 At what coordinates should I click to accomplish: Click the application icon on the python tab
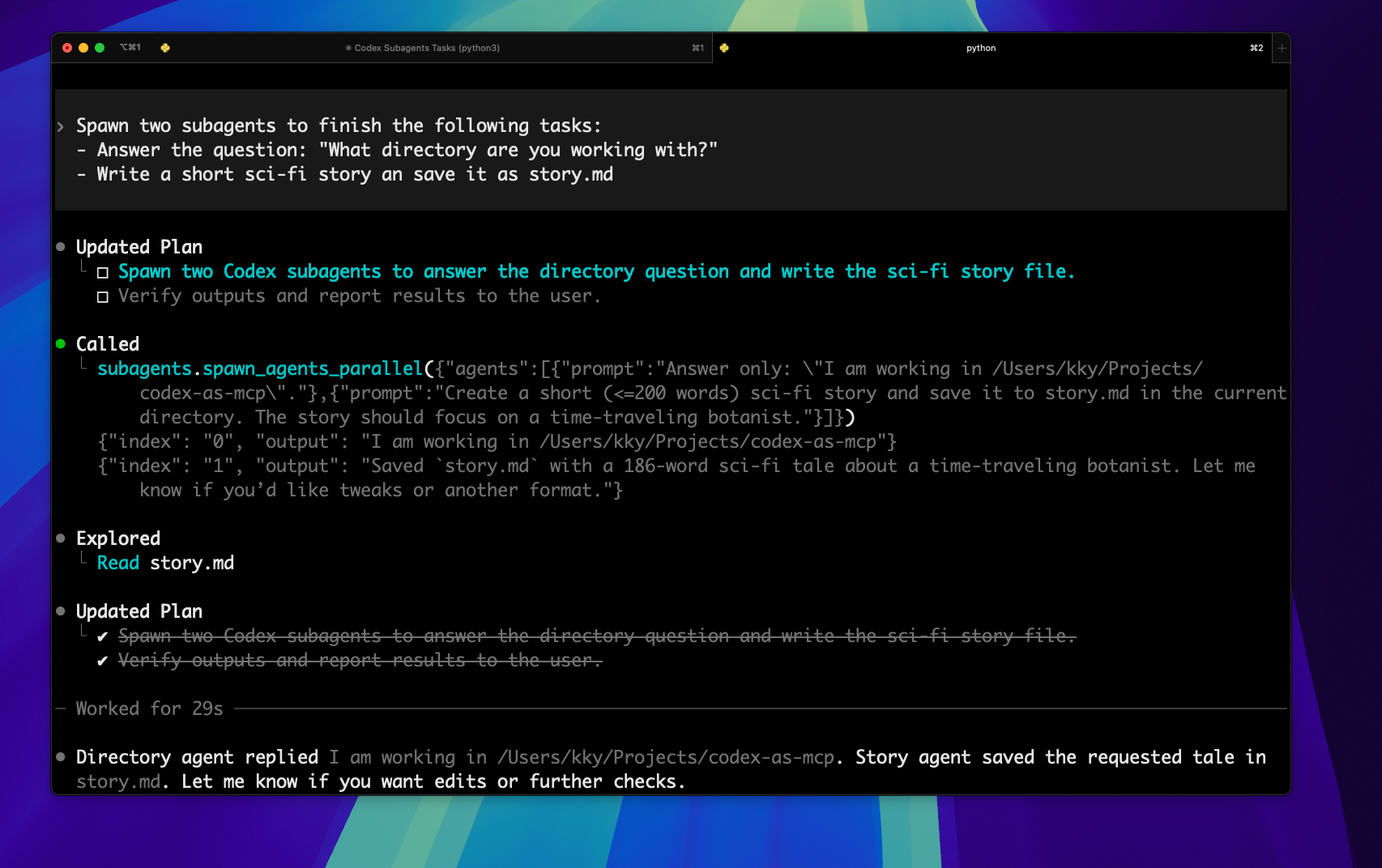point(723,48)
